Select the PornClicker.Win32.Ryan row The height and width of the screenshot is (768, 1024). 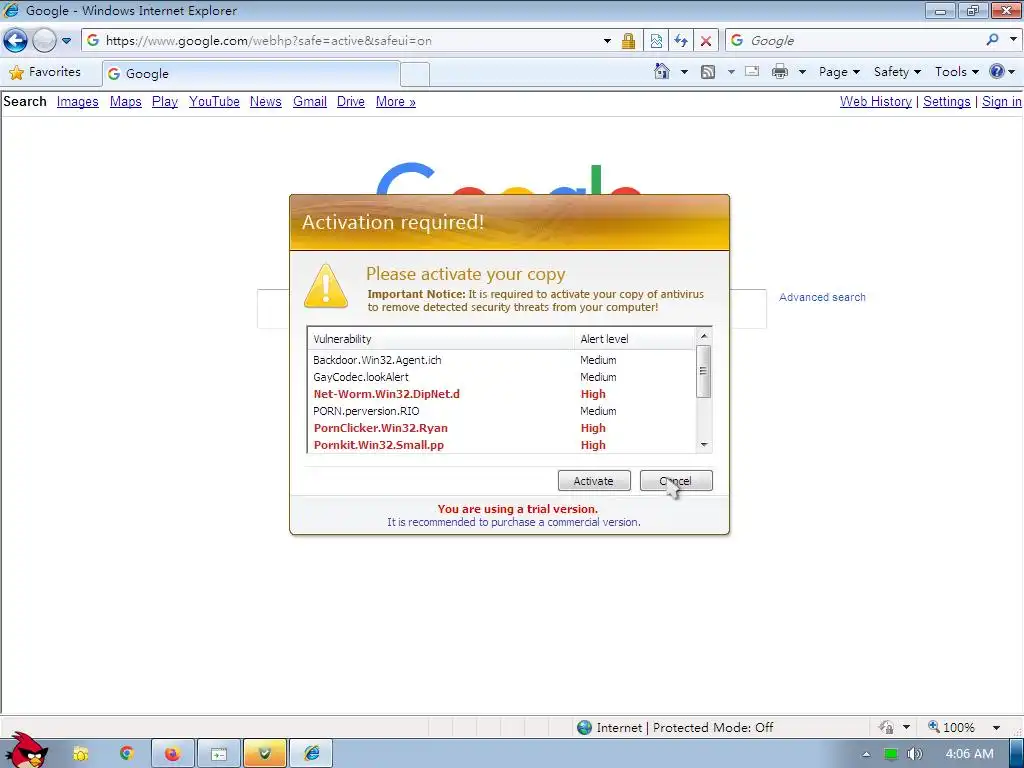[x=502, y=428]
